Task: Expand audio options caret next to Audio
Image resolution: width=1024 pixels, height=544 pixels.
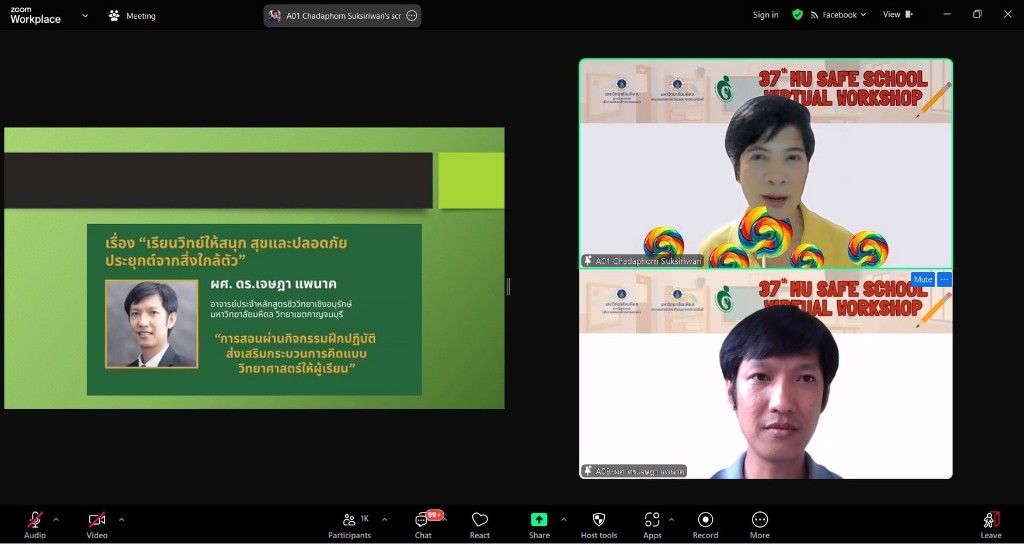Action: [56, 520]
